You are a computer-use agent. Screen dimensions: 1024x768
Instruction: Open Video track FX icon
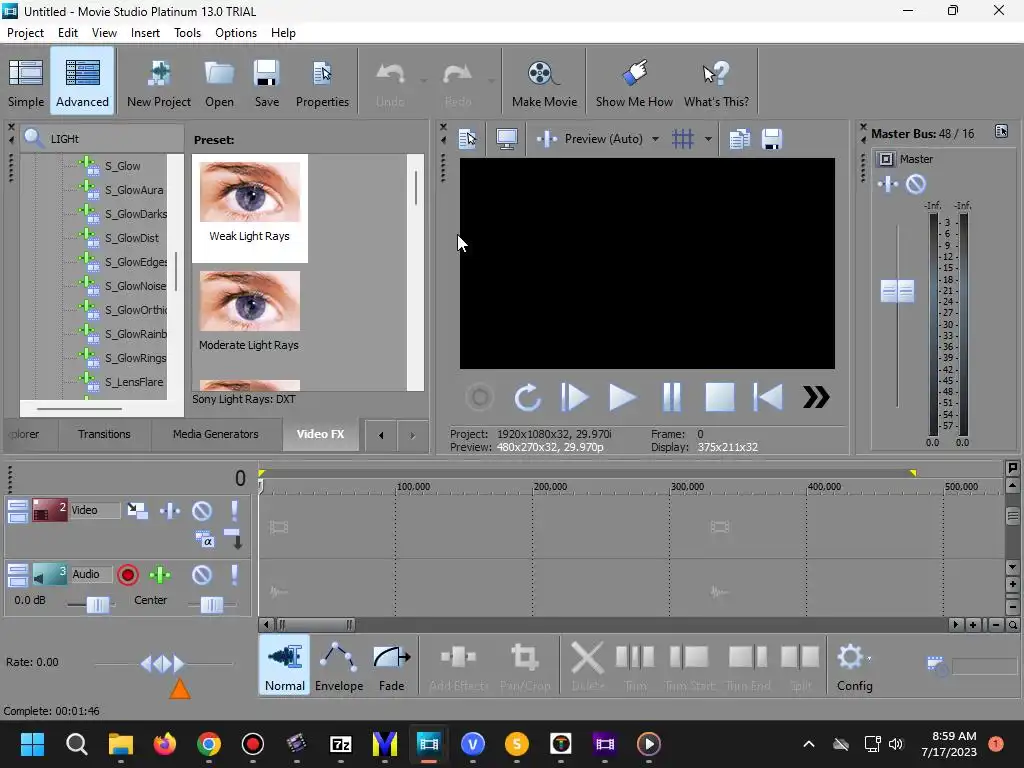pos(170,510)
